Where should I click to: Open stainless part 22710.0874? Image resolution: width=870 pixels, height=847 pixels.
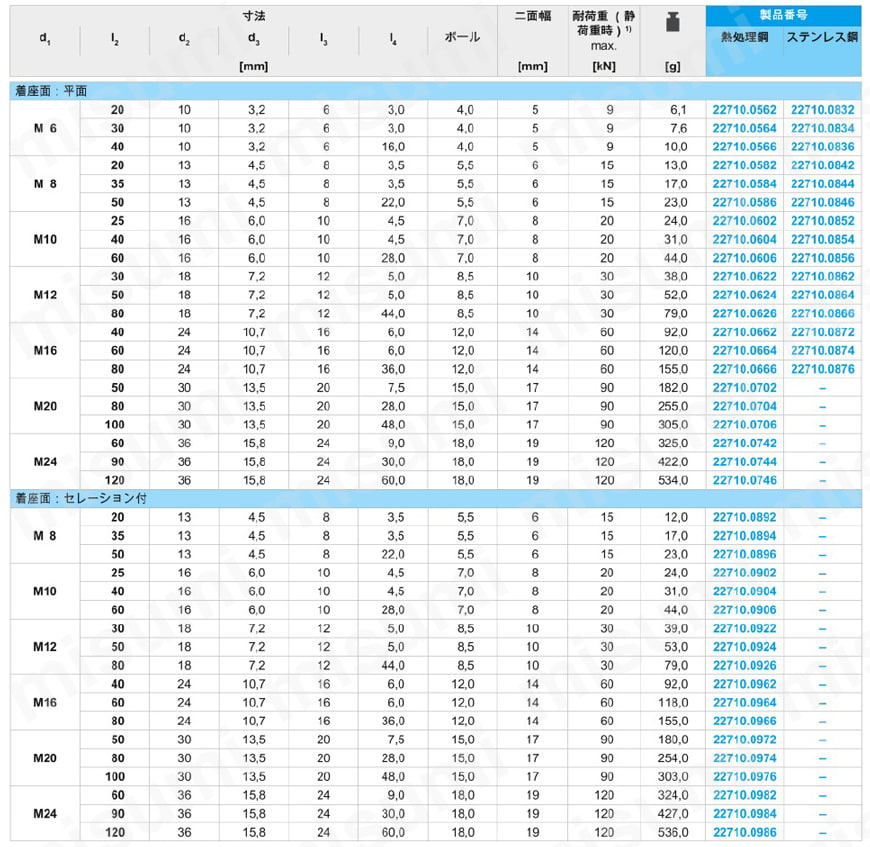click(x=823, y=351)
